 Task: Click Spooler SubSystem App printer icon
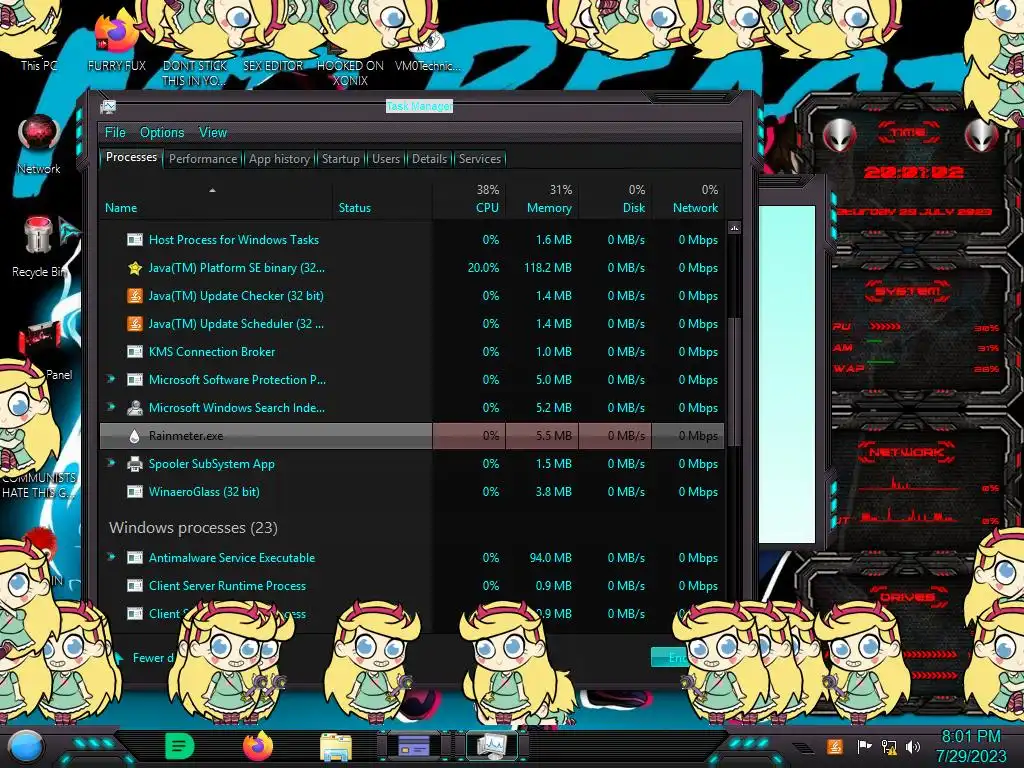pos(135,464)
